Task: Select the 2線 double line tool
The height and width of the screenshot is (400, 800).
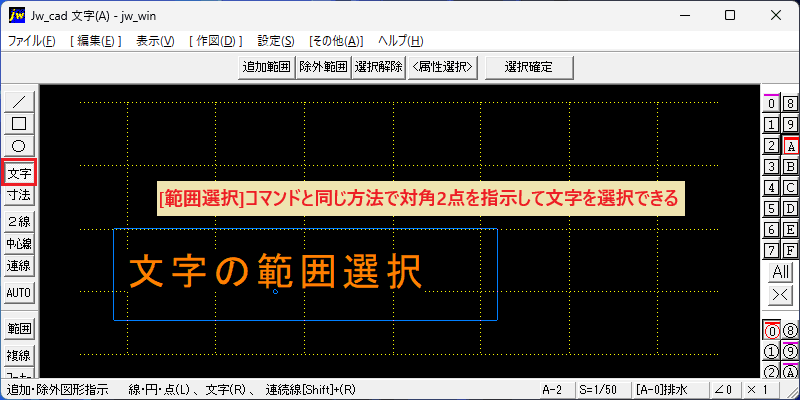Action: point(19,222)
